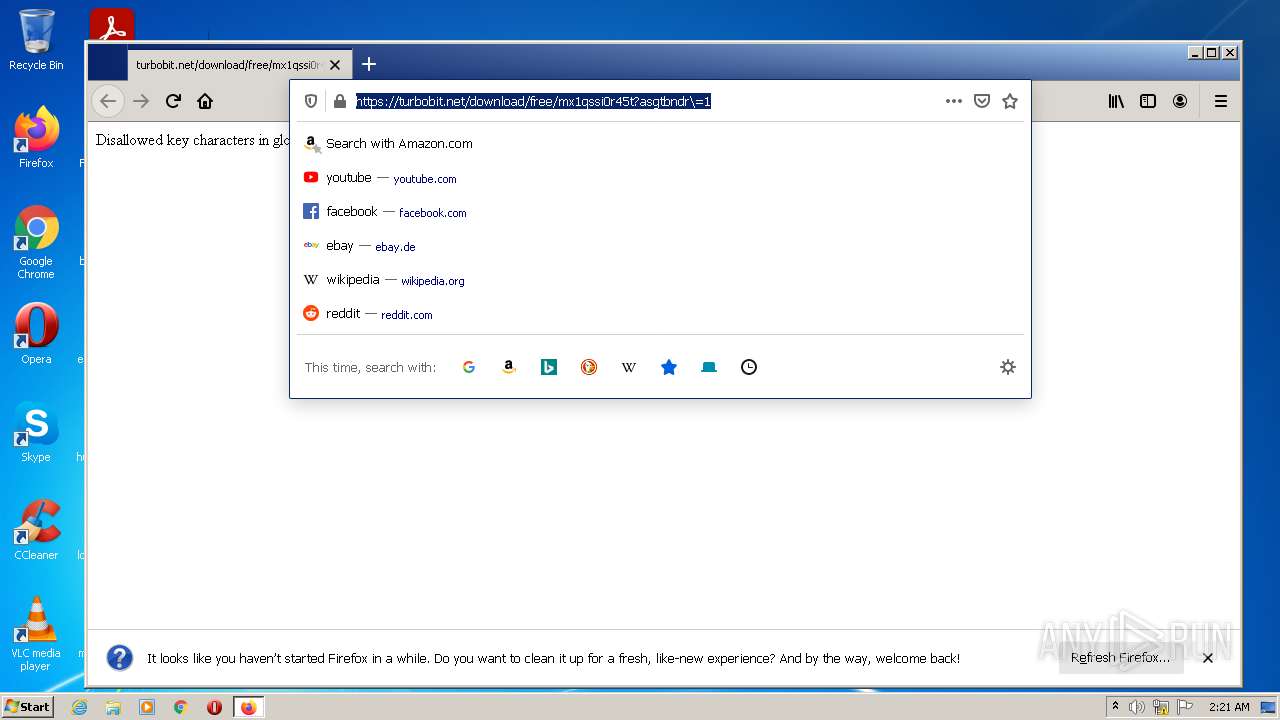Search this time with Wikipedia icon
Screen dimensions: 1280x720
tap(629, 367)
